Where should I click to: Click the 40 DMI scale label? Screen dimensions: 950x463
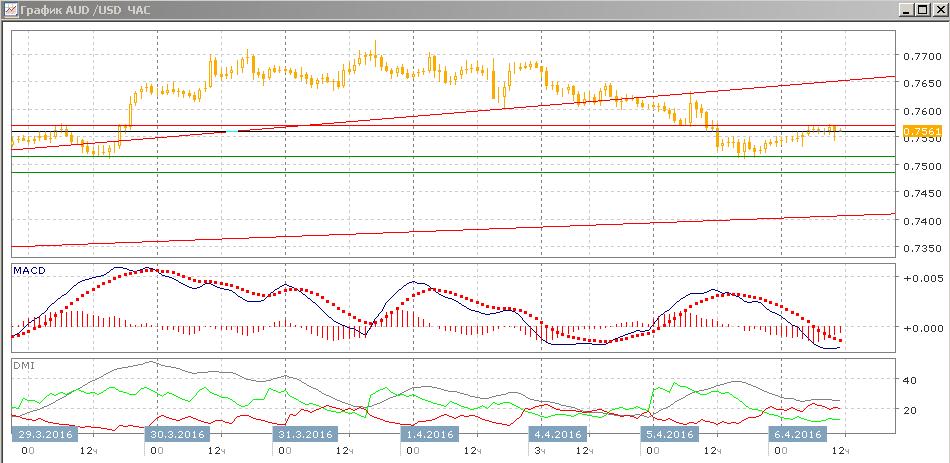911,380
